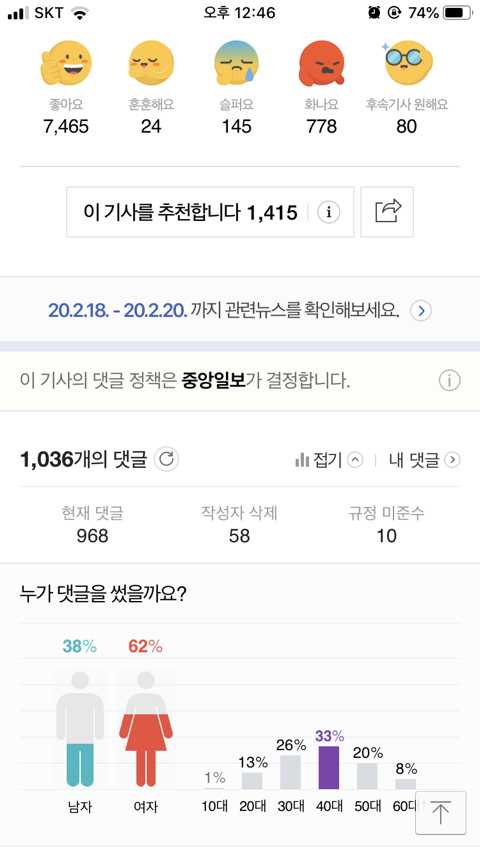The image size is (480, 854).
Task: Select the 훈훈해요 warm smile emoji
Action: tap(151, 63)
